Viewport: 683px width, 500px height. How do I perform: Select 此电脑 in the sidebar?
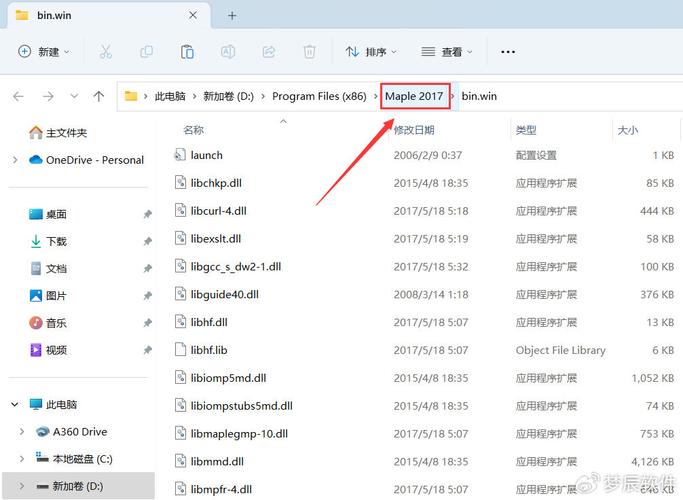click(53, 404)
